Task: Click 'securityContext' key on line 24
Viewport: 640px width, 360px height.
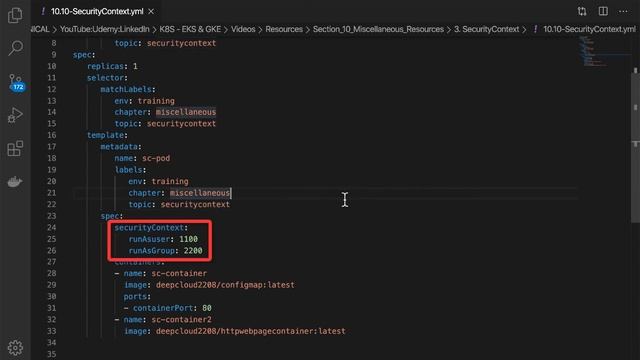Action: pyautogui.click(x=149, y=227)
